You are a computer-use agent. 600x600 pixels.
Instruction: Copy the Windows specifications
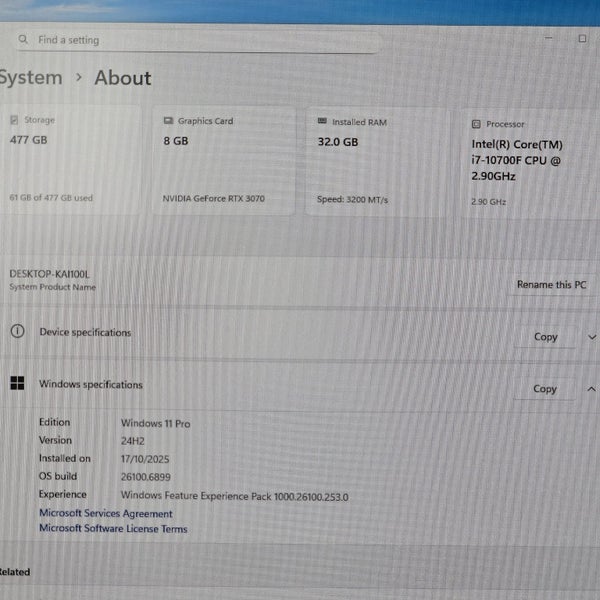tap(545, 389)
